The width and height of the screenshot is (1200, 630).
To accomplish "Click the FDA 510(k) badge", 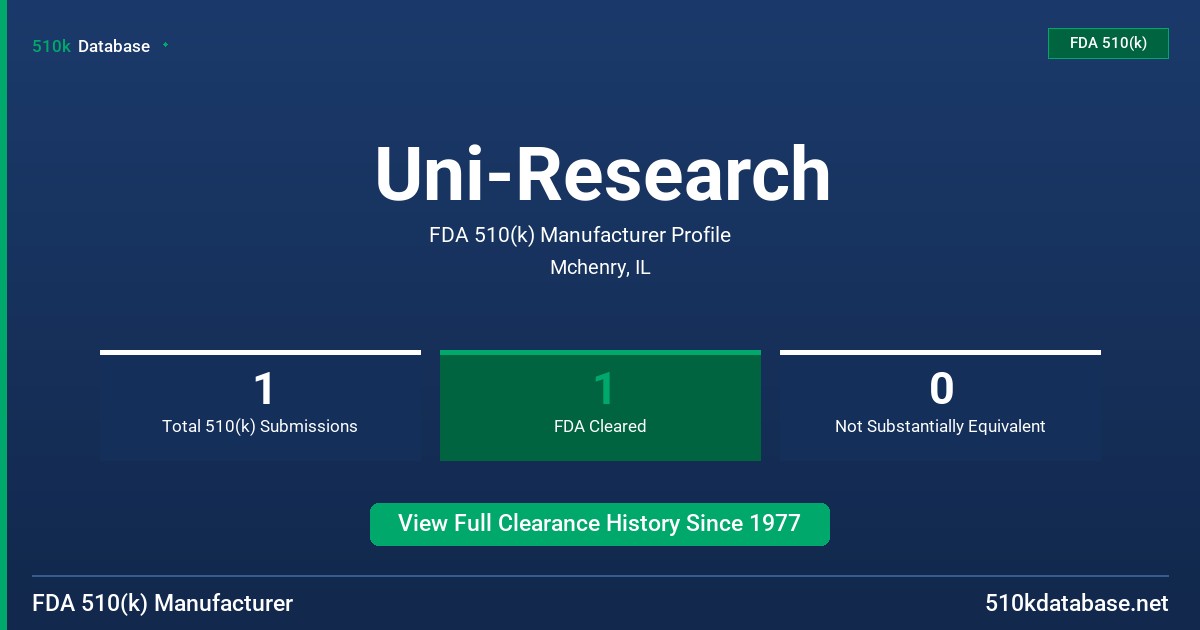I will [1108, 43].
